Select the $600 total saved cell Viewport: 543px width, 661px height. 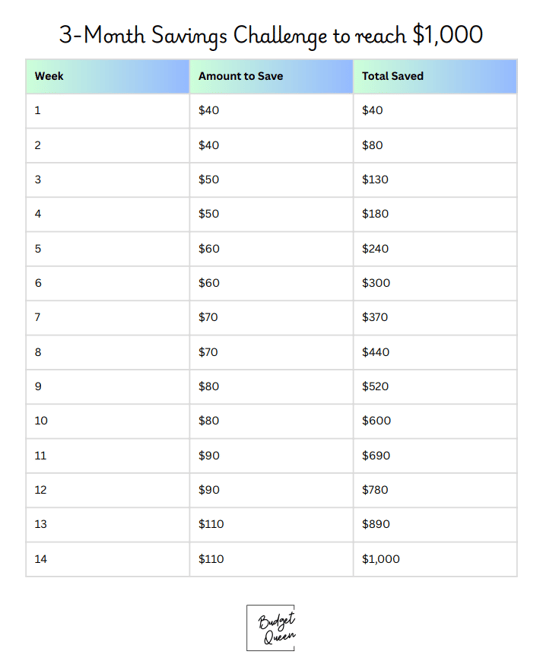coord(435,421)
